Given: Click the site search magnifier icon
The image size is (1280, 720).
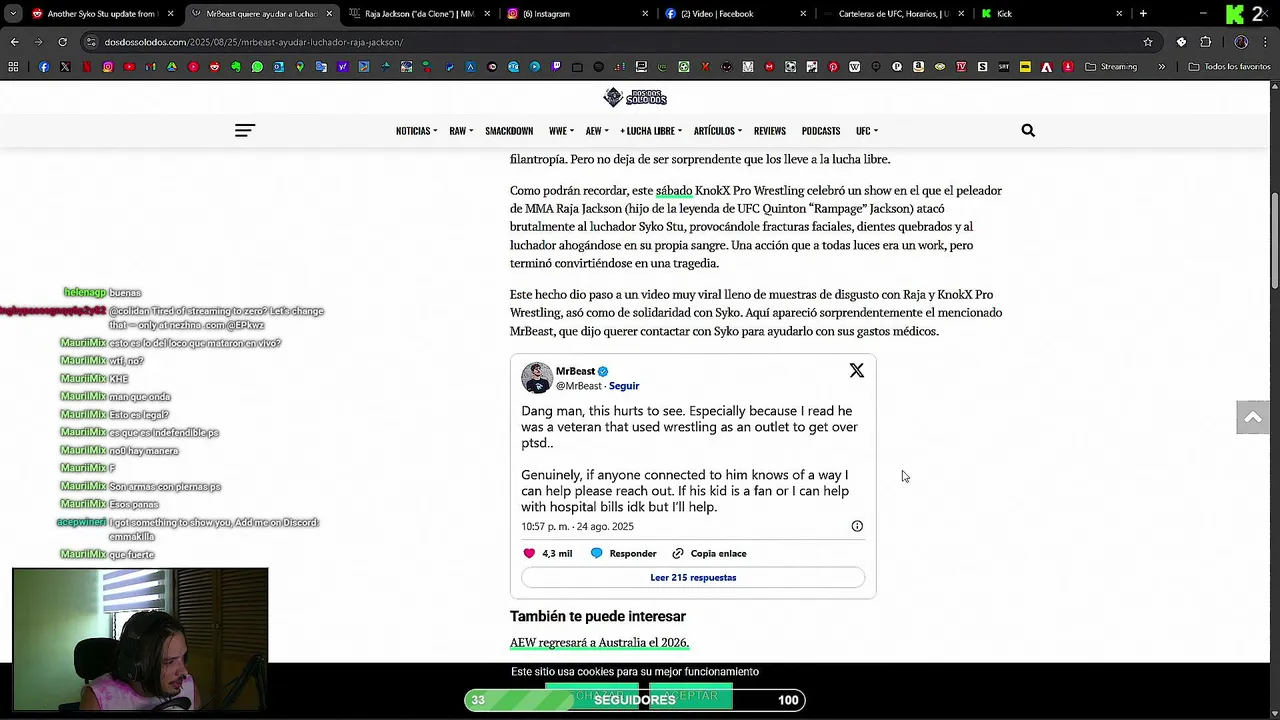Looking at the screenshot, I should coord(1028,130).
